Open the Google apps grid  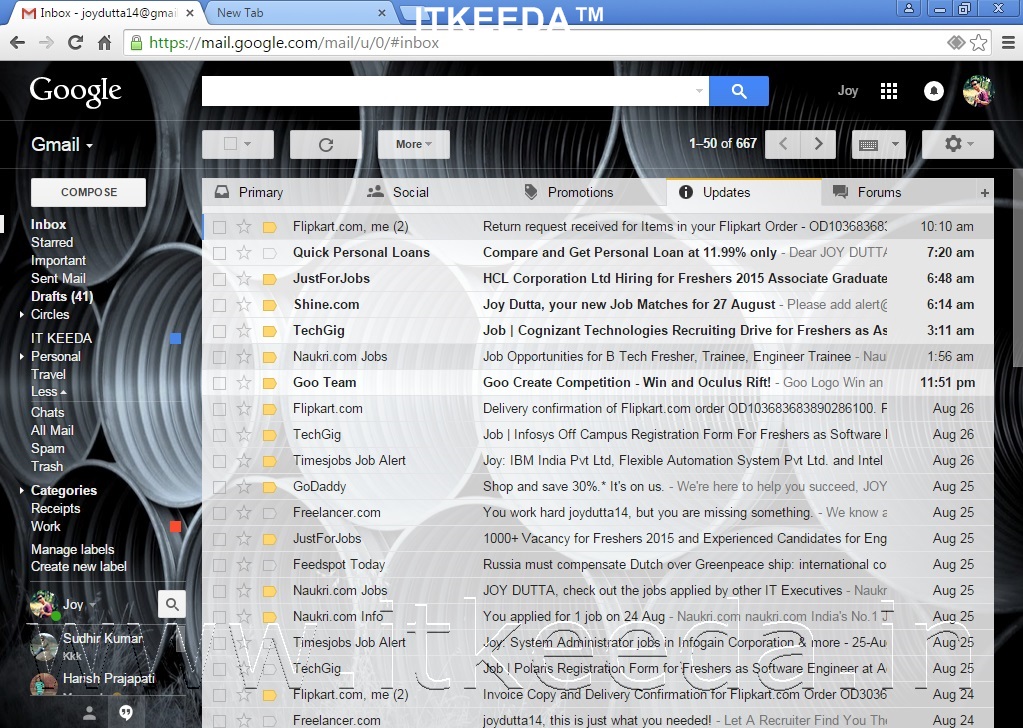coord(889,91)
